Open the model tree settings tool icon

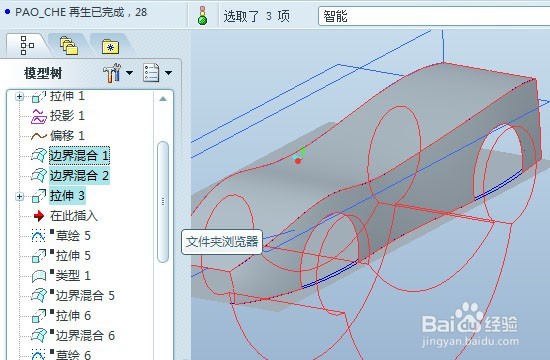point(112,73)
